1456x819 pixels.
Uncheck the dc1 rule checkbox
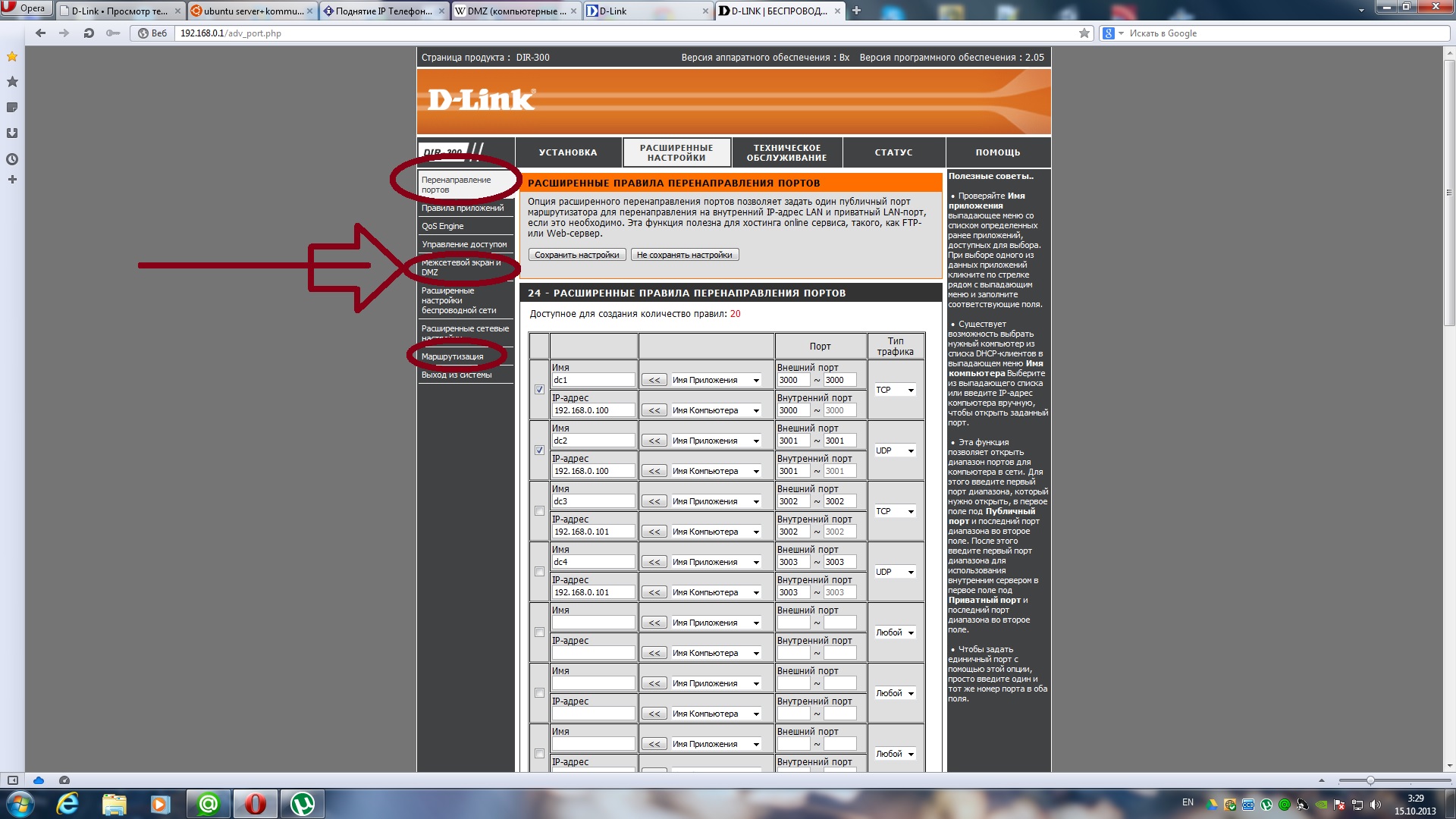[539, 390]
